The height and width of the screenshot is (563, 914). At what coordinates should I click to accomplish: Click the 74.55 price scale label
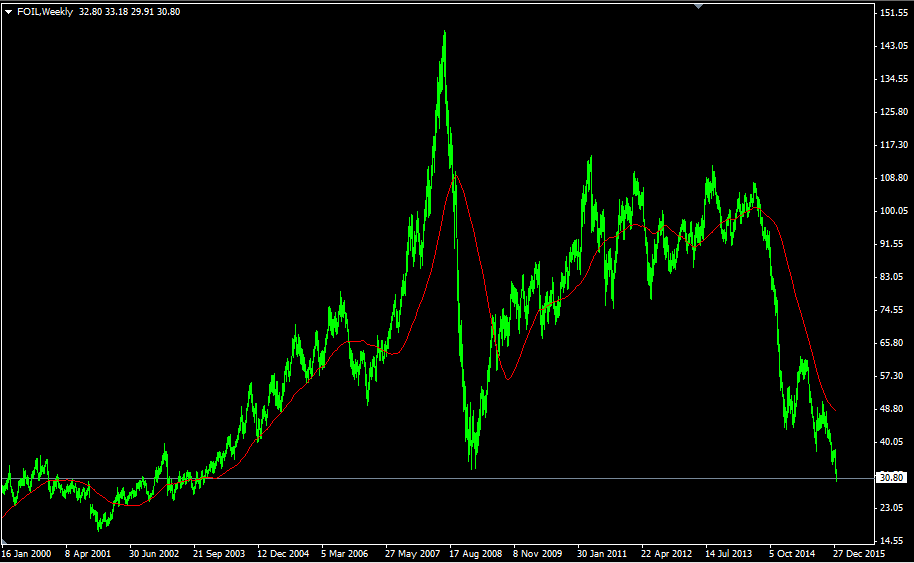[x=894, y=310]
